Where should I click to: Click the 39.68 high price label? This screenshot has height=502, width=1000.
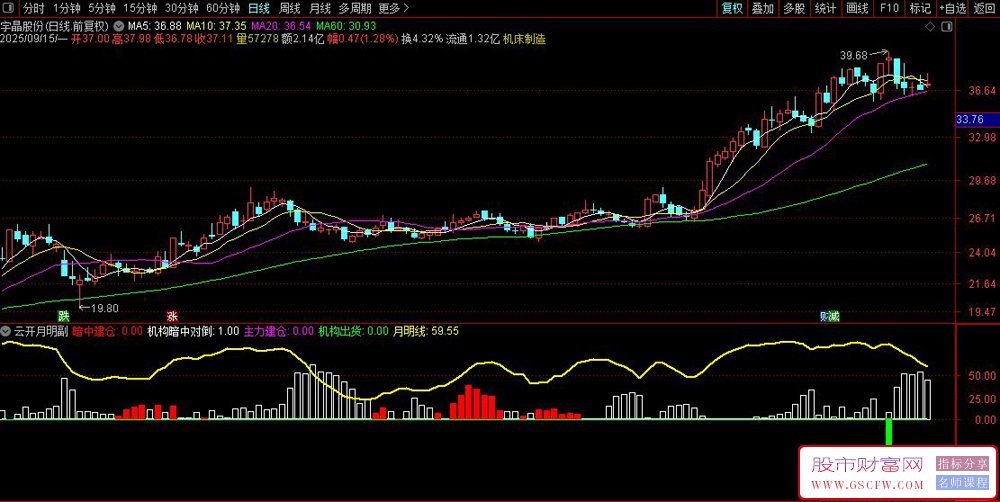[854, 55]
